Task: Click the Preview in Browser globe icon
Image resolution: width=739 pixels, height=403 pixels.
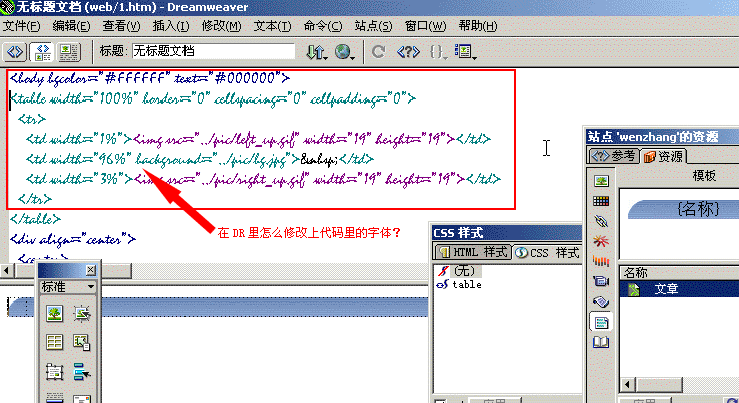Action: tap(345, 51)
